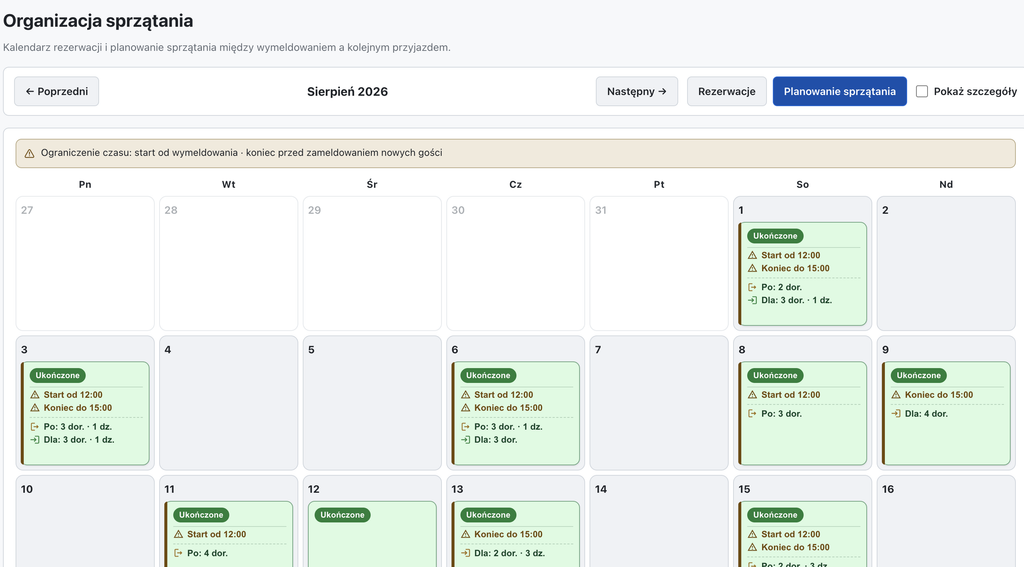Click check-in icon beside 'Dla: 4 dor.' on August 9
Viewport: 1024px width, 567px height.
896,413
